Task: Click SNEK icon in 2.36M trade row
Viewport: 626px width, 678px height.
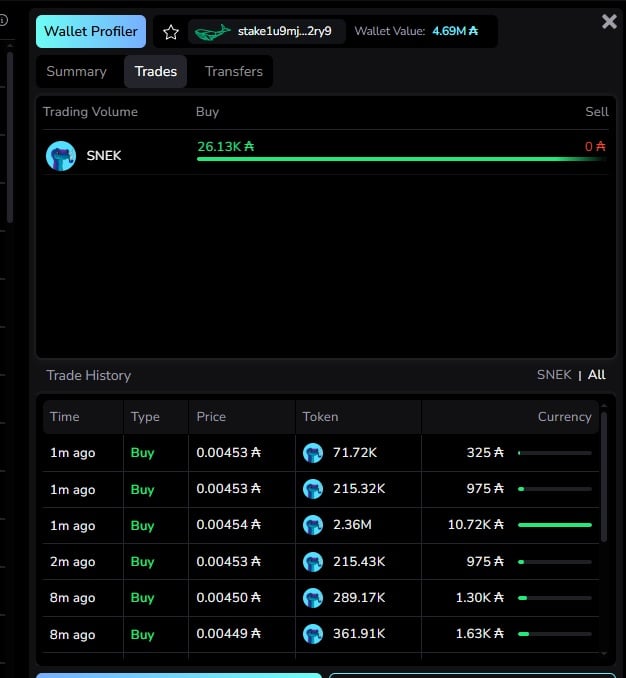Action: [x=313, y=525]
